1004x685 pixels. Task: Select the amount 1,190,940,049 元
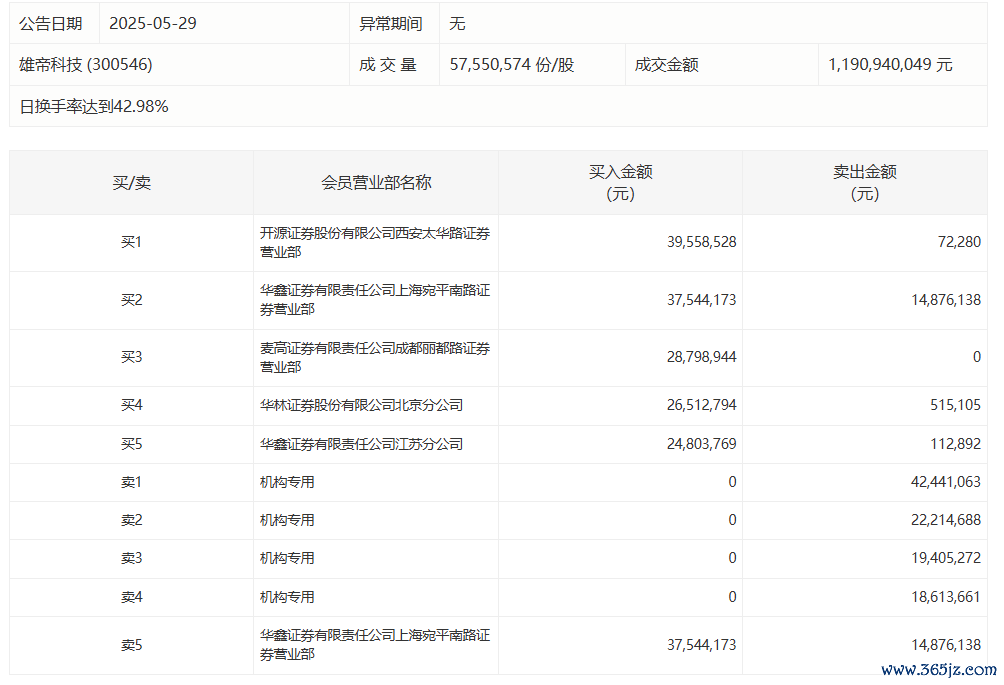point(891,65)
